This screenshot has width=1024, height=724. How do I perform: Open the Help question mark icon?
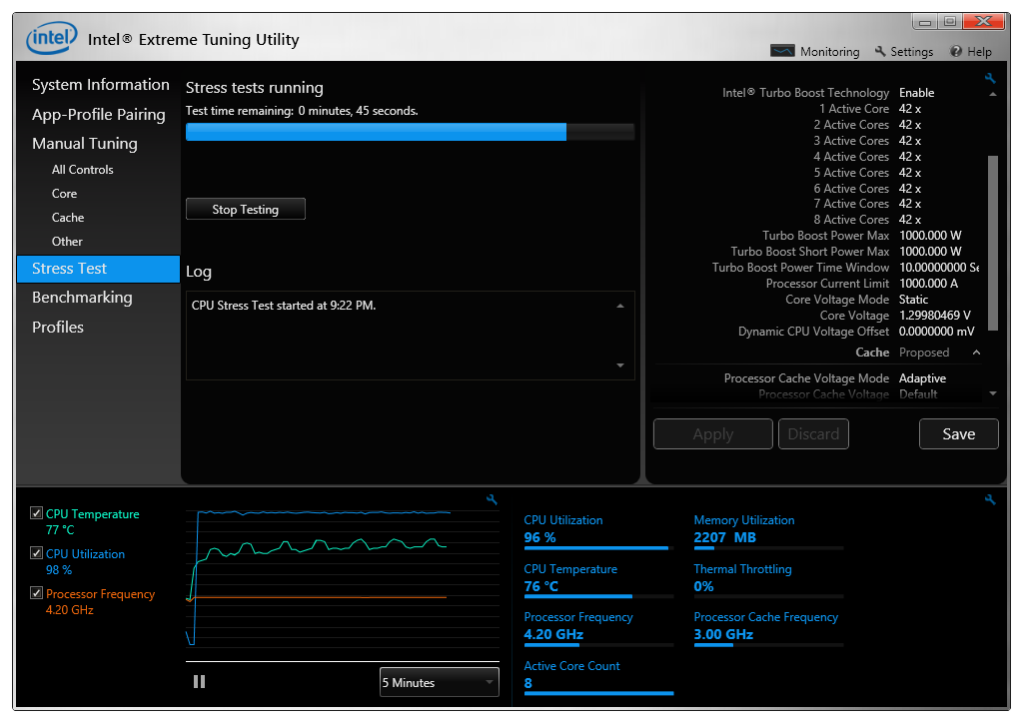click(x=956, y=51)
